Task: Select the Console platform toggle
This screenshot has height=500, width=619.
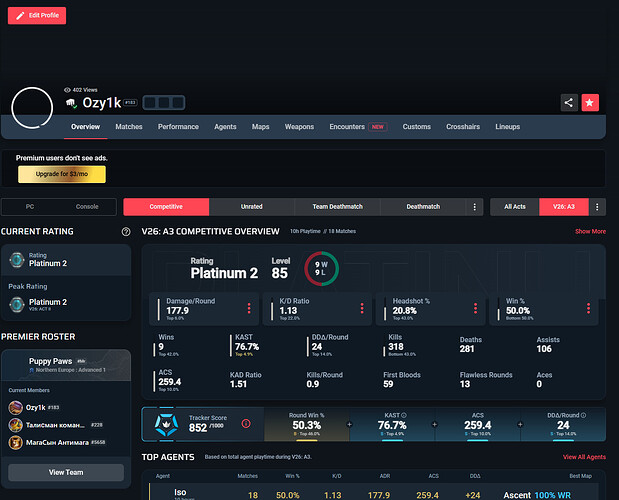Action: [87, 207]
